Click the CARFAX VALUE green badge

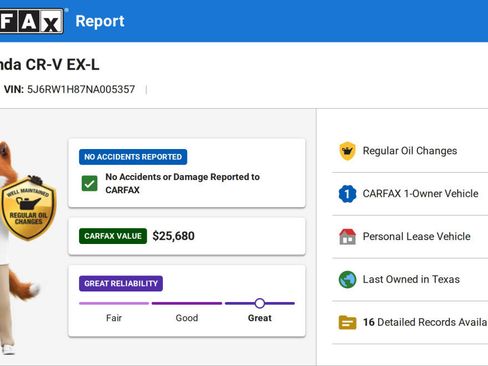pos(113,236)
